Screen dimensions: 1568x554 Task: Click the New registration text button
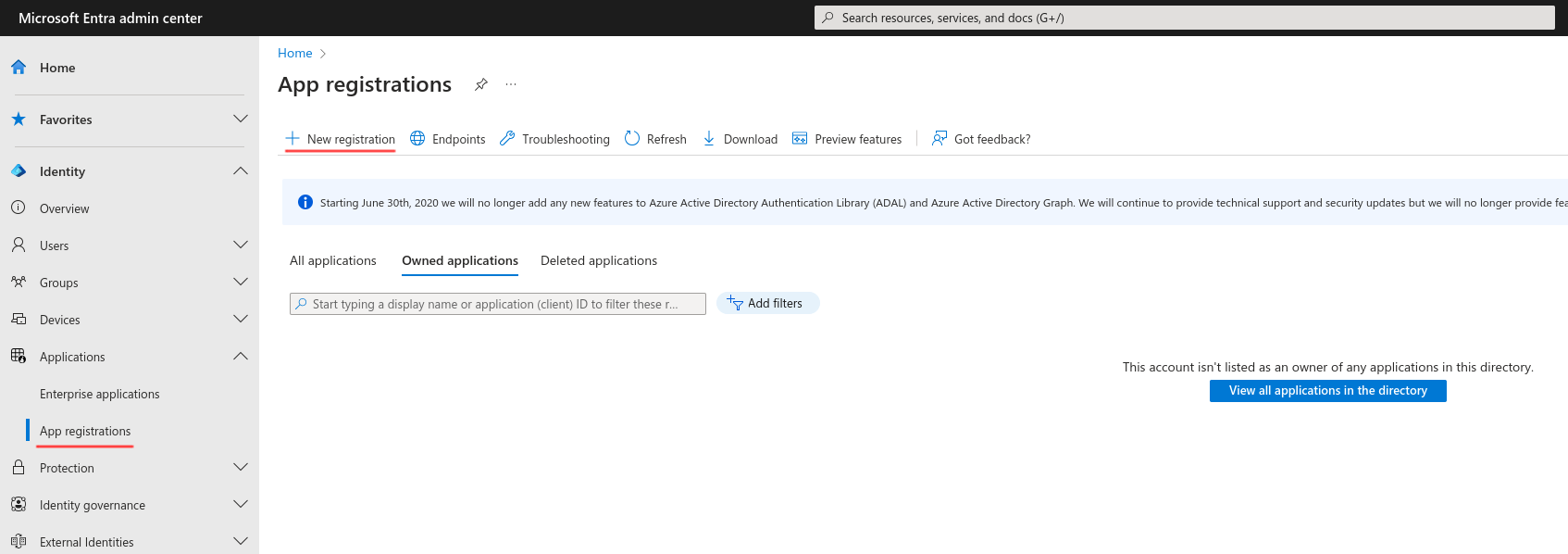351,139
